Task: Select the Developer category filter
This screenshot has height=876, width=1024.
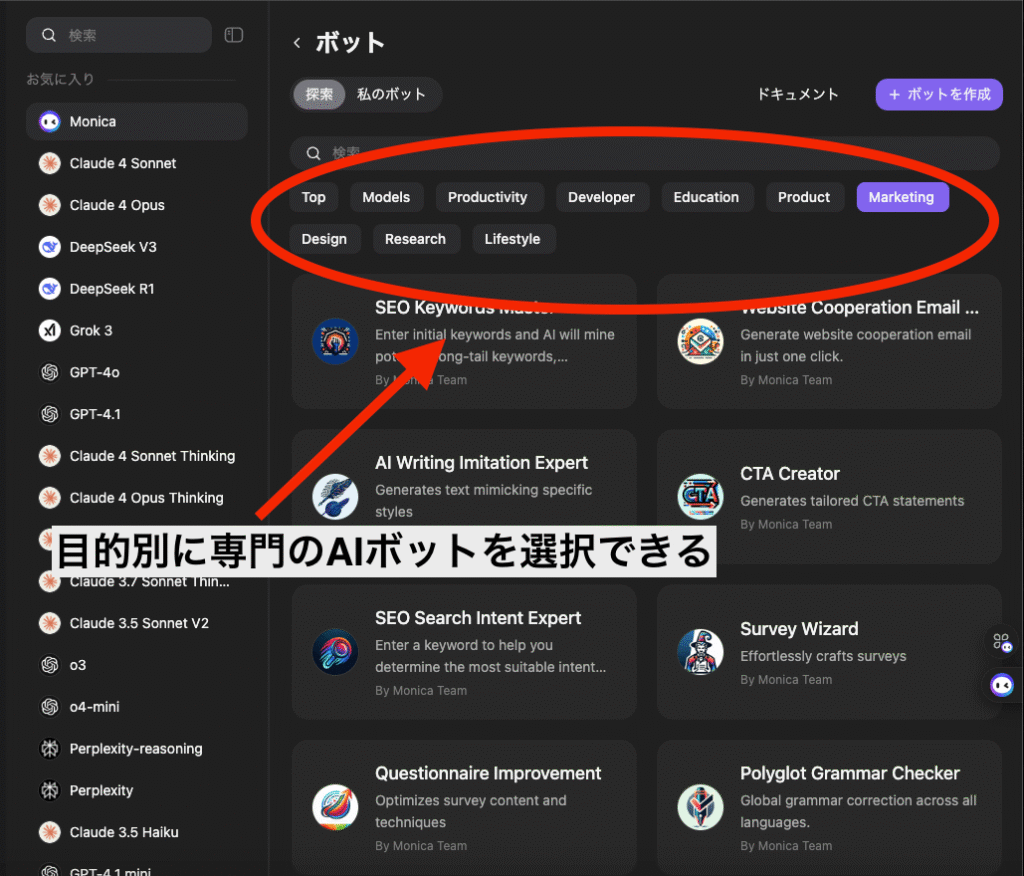Action: [x=601, y=197]
